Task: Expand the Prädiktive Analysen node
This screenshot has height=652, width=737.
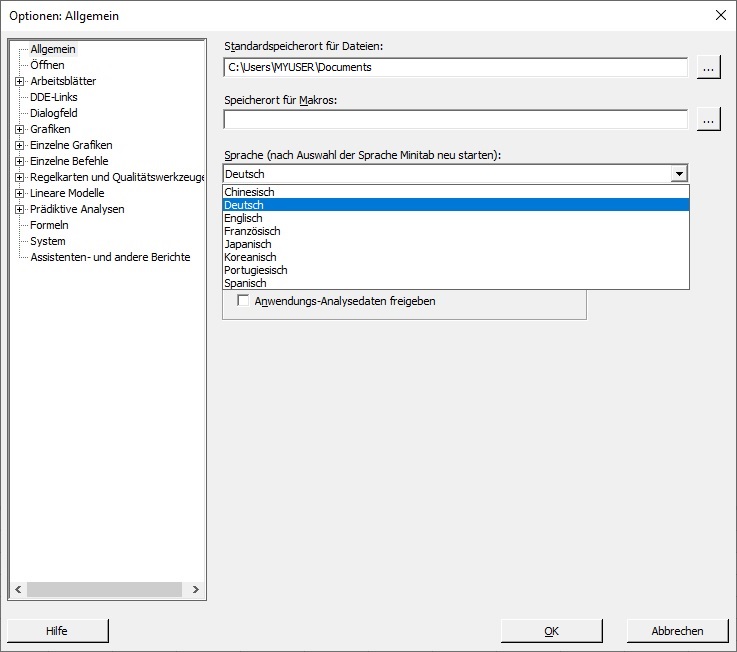Action: (x=19, y=209)
